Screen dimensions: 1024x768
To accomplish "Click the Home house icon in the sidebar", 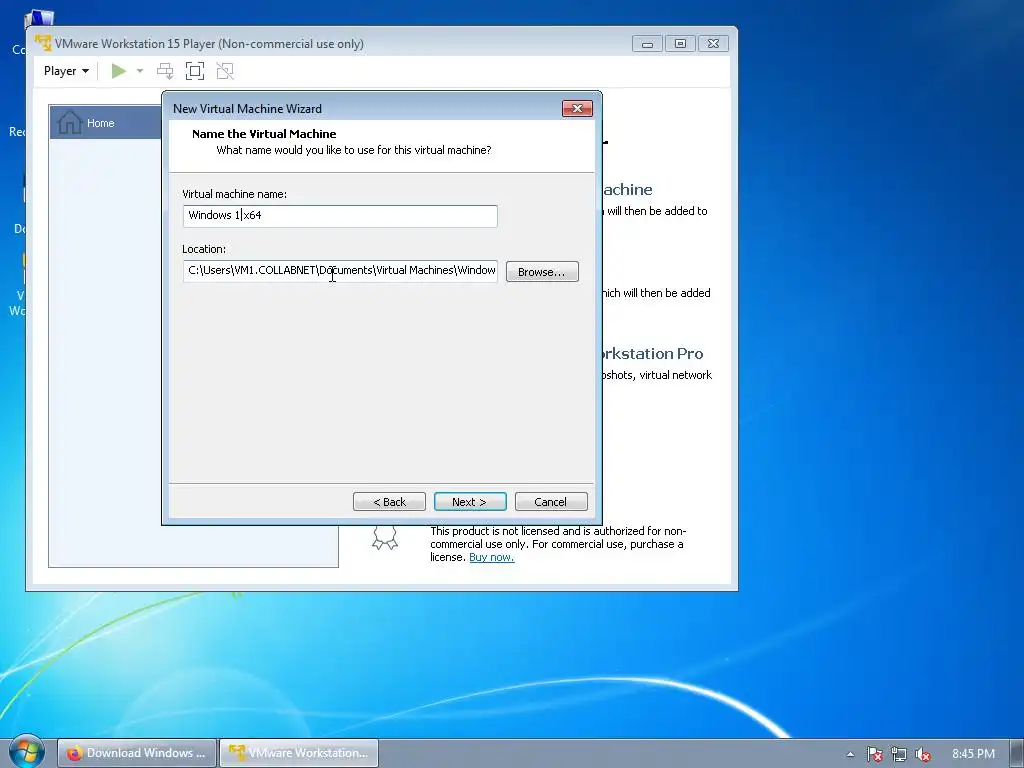I will click(69, 122).
